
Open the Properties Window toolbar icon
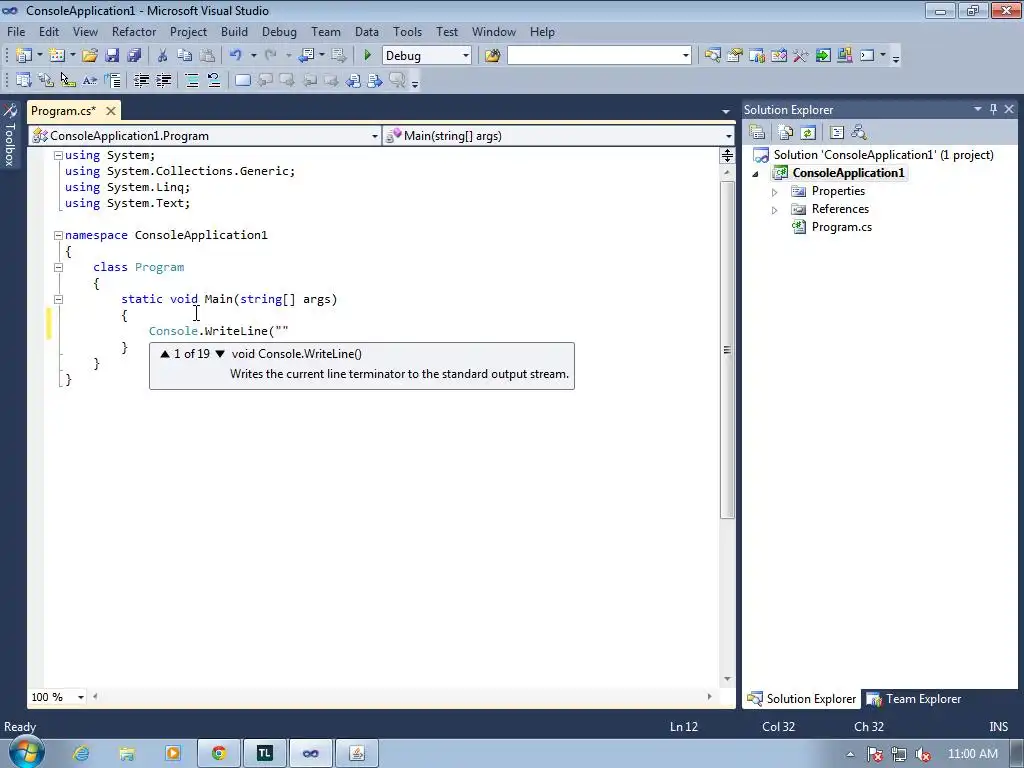coord(735,56)
